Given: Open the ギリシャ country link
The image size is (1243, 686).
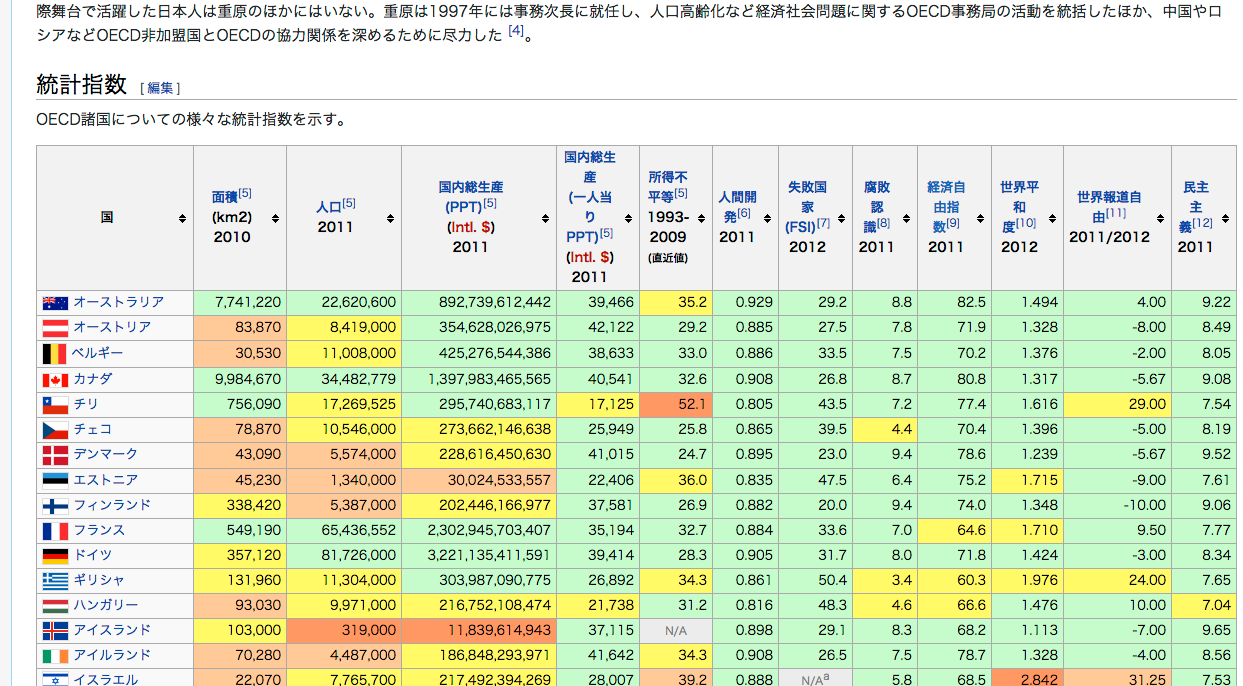Looking at the screenshot, I should (99, 580).
